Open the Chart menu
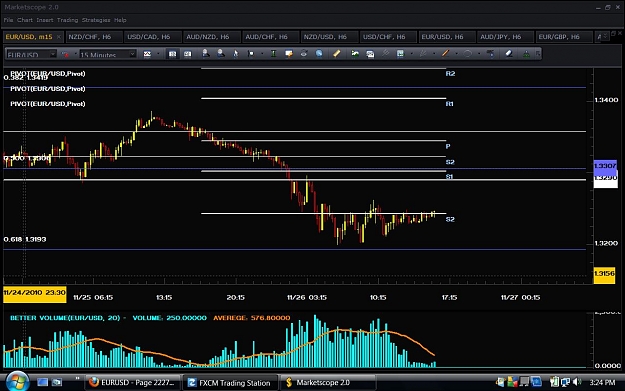 tap(25, 20)
